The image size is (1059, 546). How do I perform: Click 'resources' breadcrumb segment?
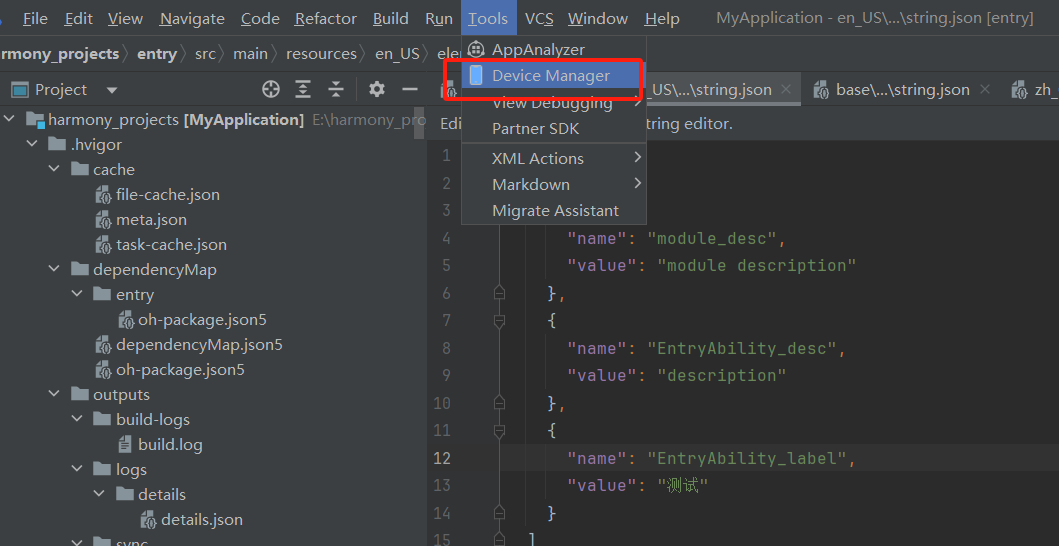point(321,53)
